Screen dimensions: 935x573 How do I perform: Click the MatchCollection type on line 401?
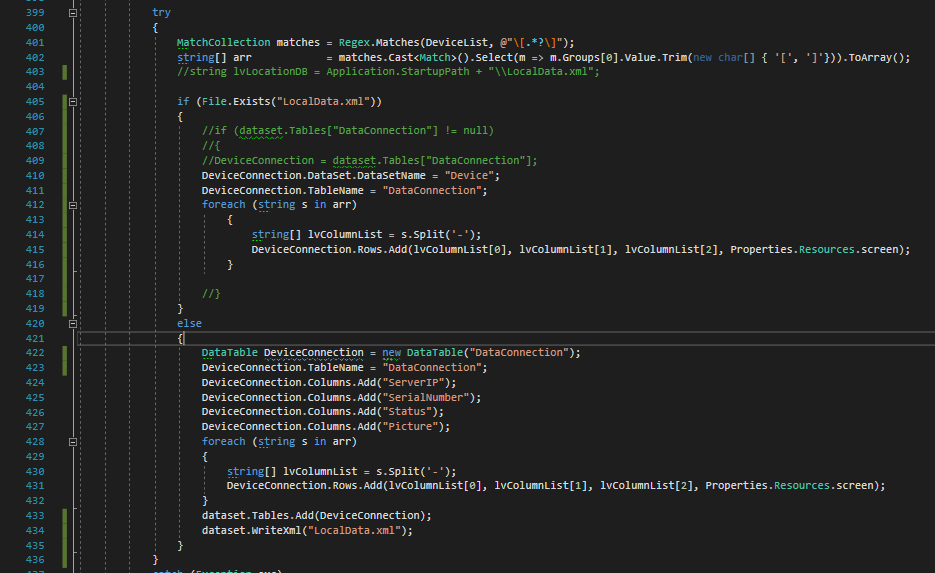pyautogui.click(x=223, y=42)
